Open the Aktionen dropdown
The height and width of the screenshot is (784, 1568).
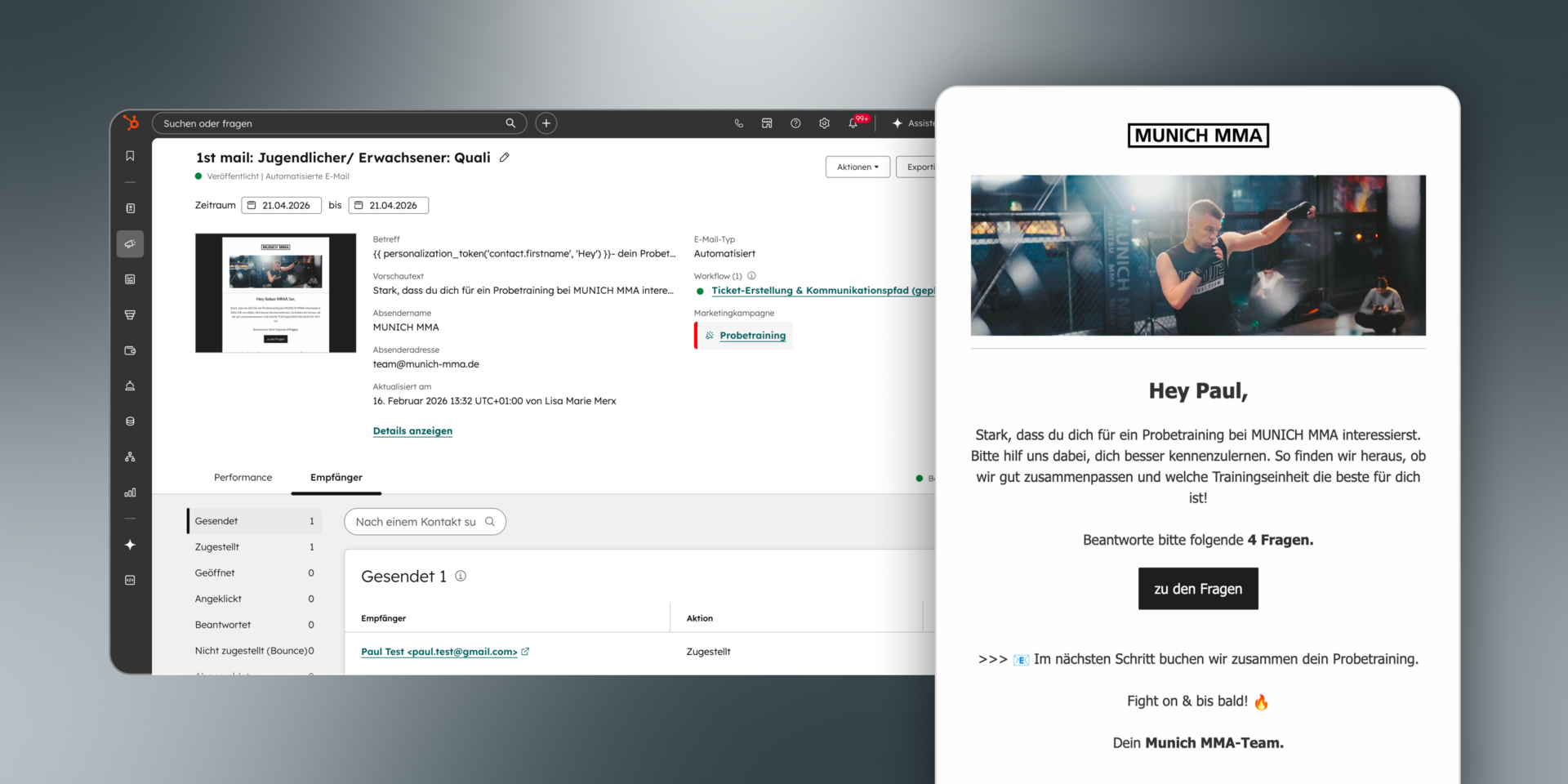click(857, 167)
